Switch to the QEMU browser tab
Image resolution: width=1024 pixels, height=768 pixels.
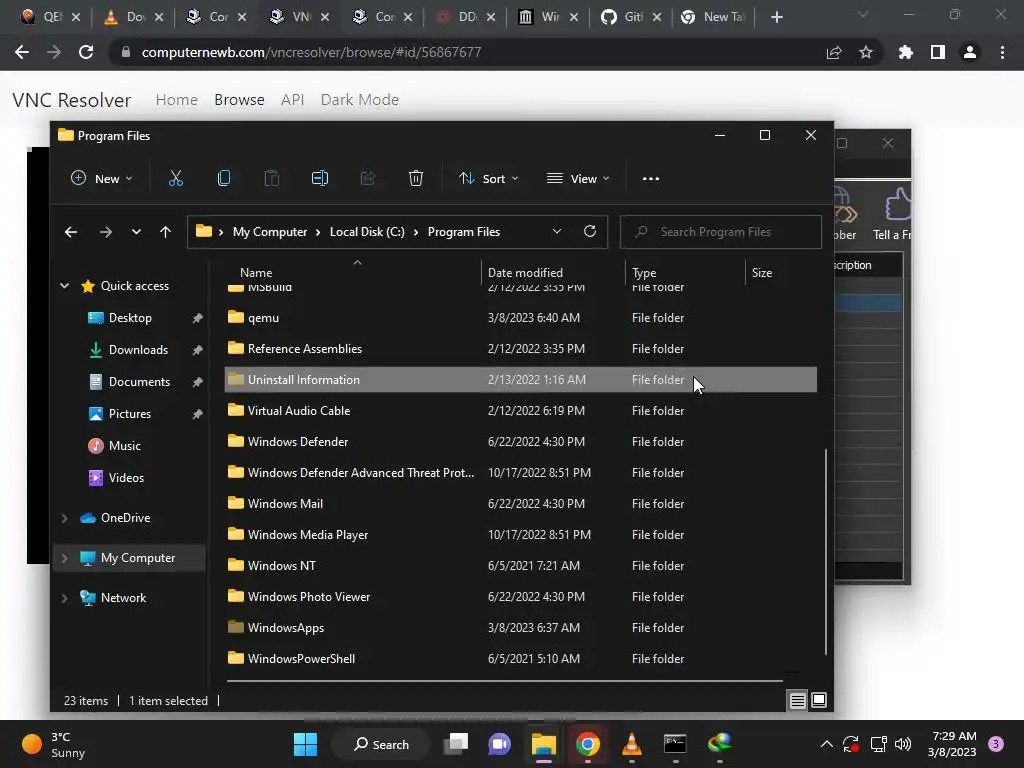49,17
